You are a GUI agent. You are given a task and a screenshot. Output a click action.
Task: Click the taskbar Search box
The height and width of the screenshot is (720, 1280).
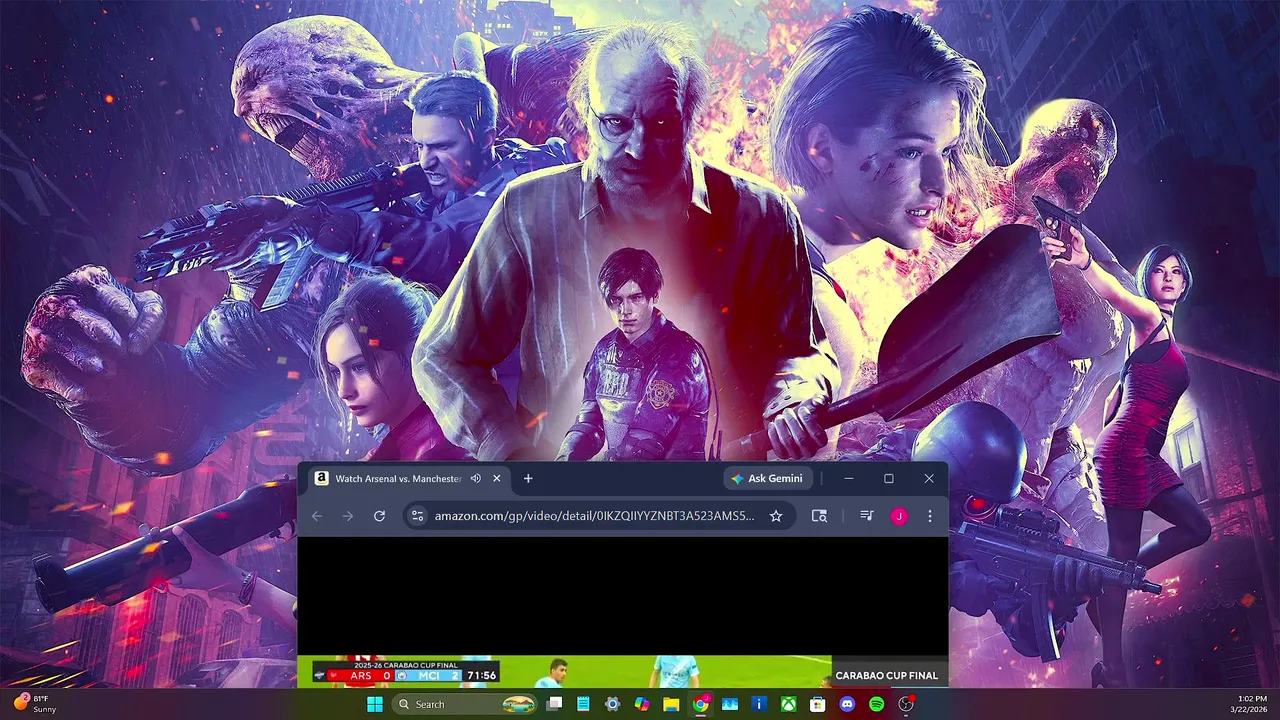pyautogui.click(x=464, y=704)
